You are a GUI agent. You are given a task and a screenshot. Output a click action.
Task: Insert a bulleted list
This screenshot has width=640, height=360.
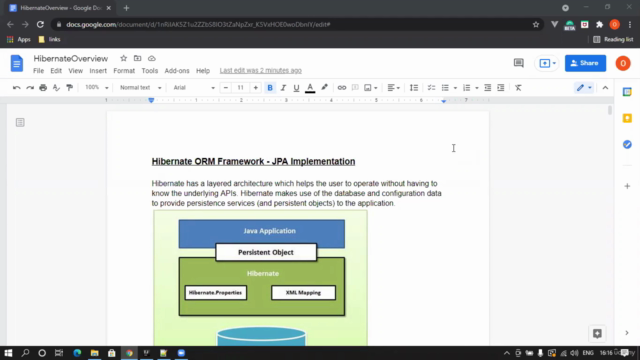(445, 88)
